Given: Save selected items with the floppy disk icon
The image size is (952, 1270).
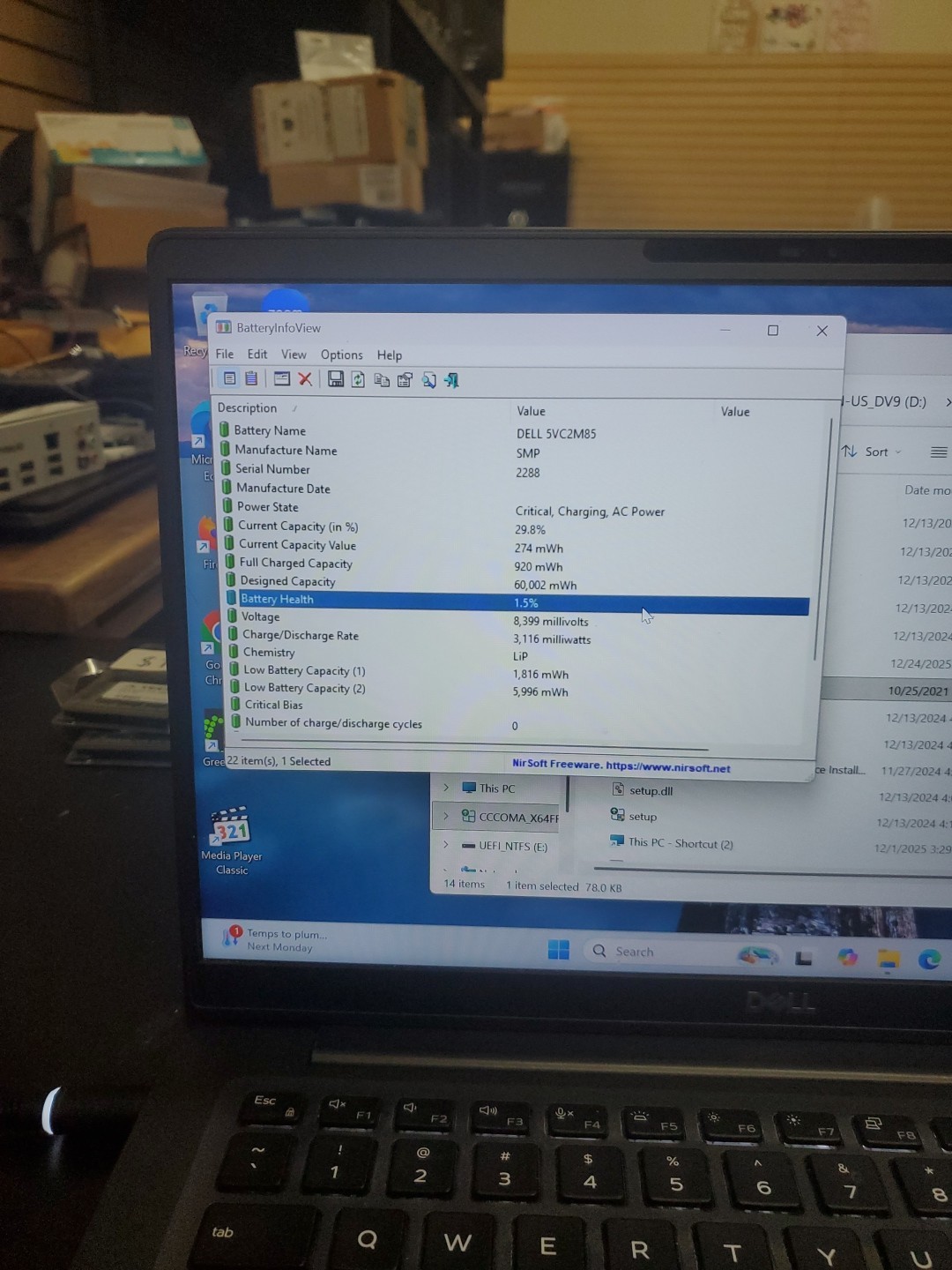Looking at the screenshot, I should pyautogui.click(x=336, y=379).
